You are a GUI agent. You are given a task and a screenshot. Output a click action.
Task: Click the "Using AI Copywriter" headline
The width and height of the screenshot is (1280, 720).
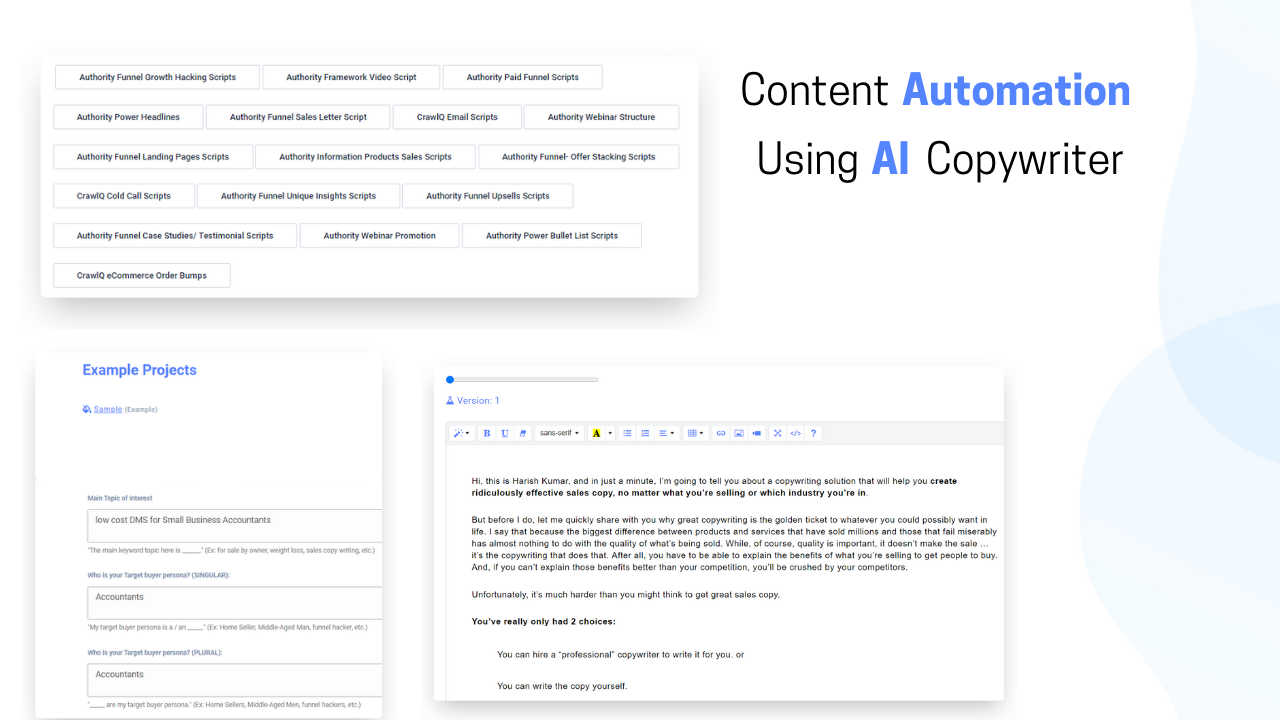940,159
